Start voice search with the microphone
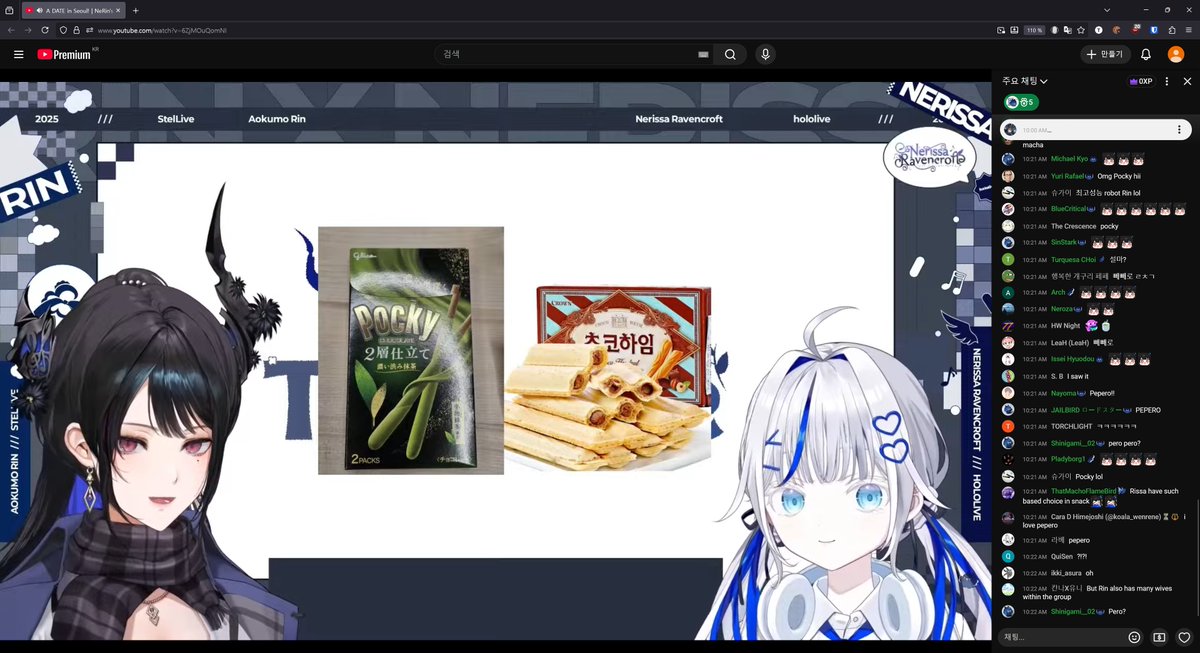 [x=765, y=54]
